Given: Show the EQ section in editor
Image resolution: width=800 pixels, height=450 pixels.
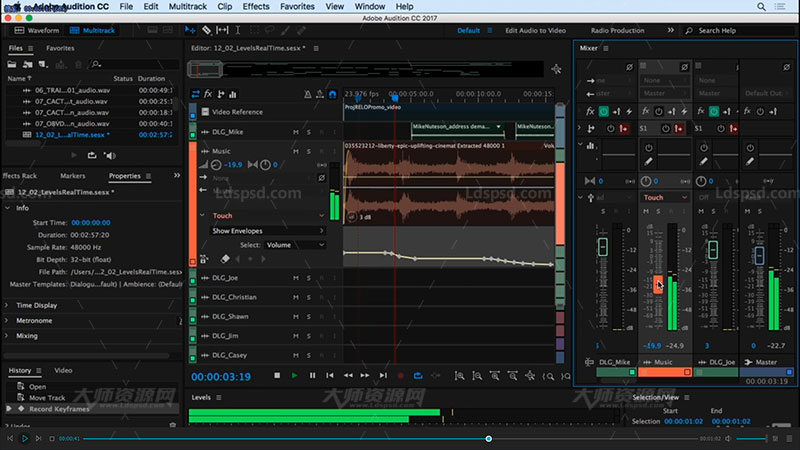Looking at the screenshot, I should tap(233, 94).
